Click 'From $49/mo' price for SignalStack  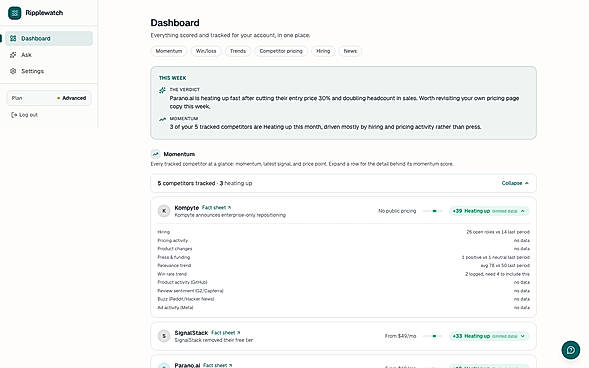click(x=400, y=336)
